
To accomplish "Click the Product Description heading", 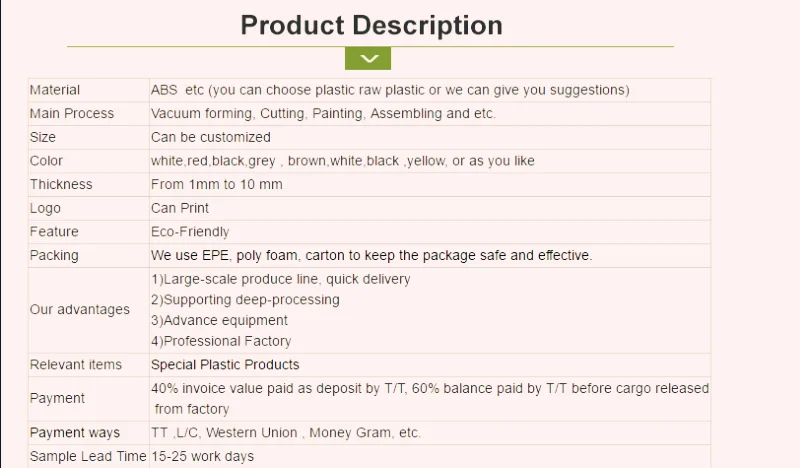I will coord(371,24).
